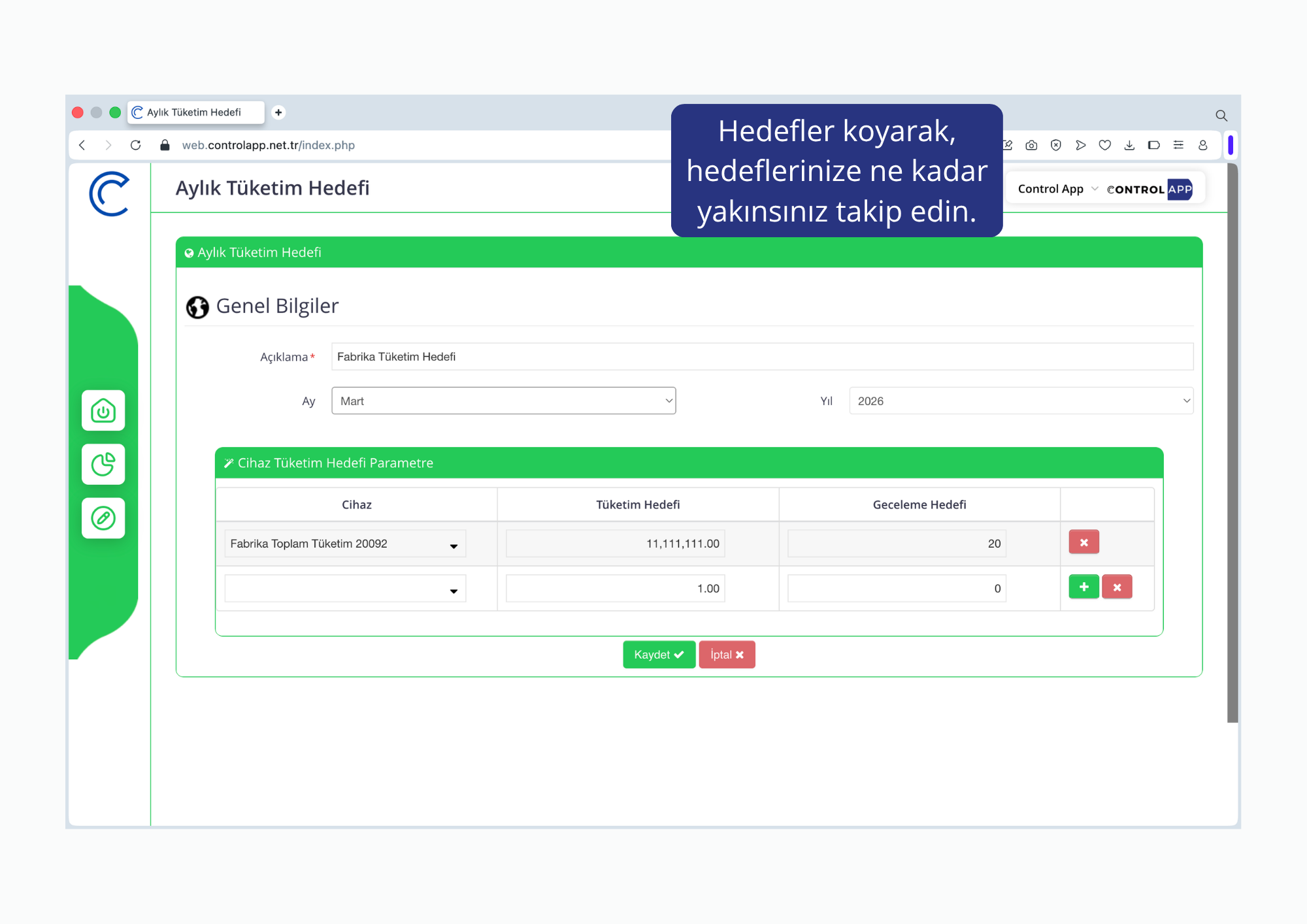Open a new browser tab with plus
1307x924 pixels.
278,112
